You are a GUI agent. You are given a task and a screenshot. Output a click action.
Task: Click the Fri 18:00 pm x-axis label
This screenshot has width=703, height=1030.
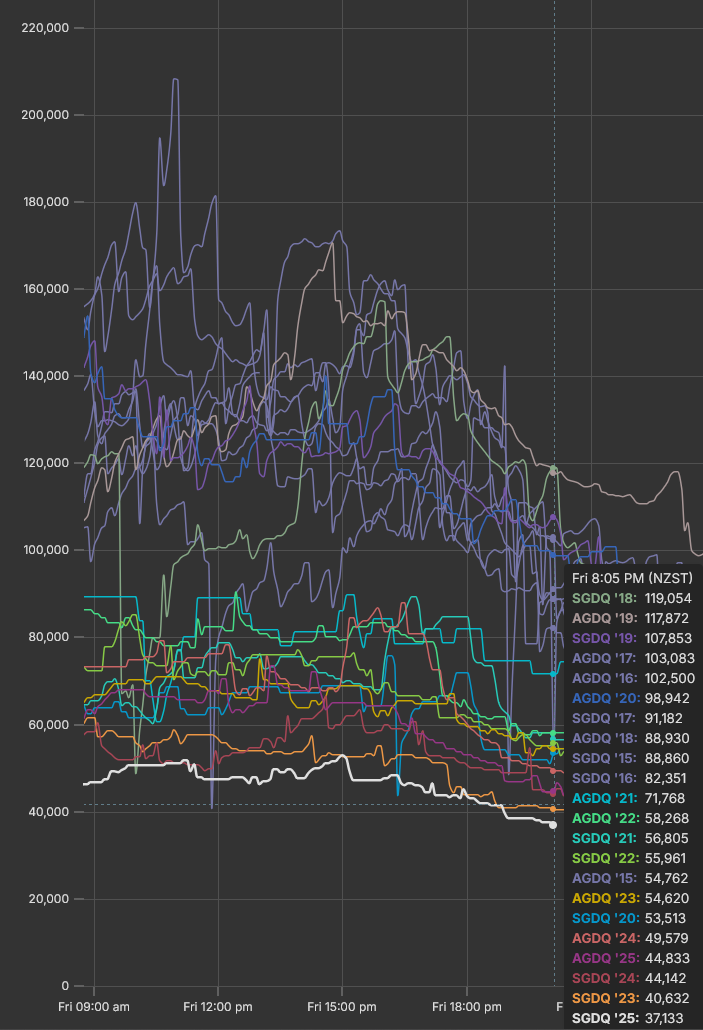(x=466, y=1007)
